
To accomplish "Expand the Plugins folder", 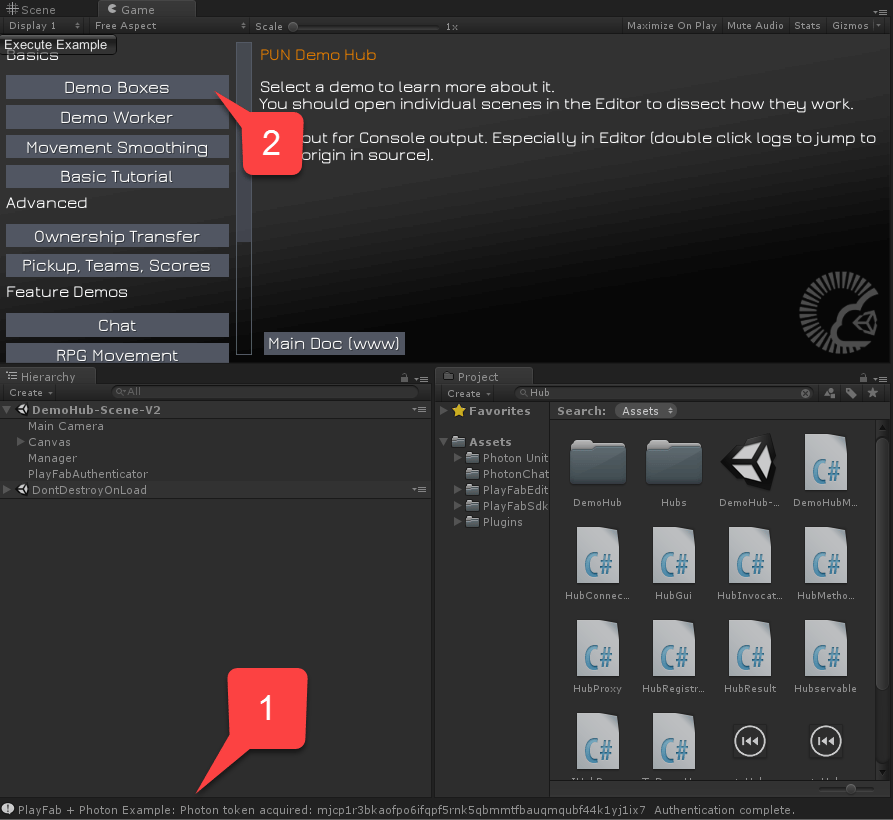I will pos(457,521).
